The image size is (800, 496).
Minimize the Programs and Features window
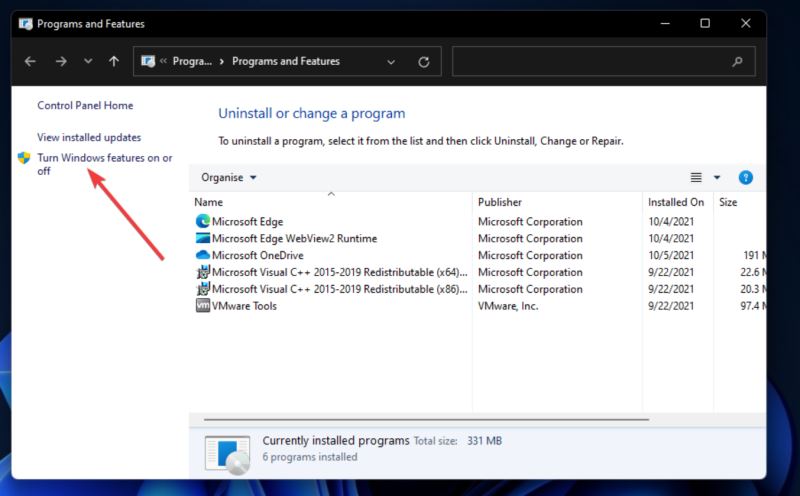click(x=665, y=23)
